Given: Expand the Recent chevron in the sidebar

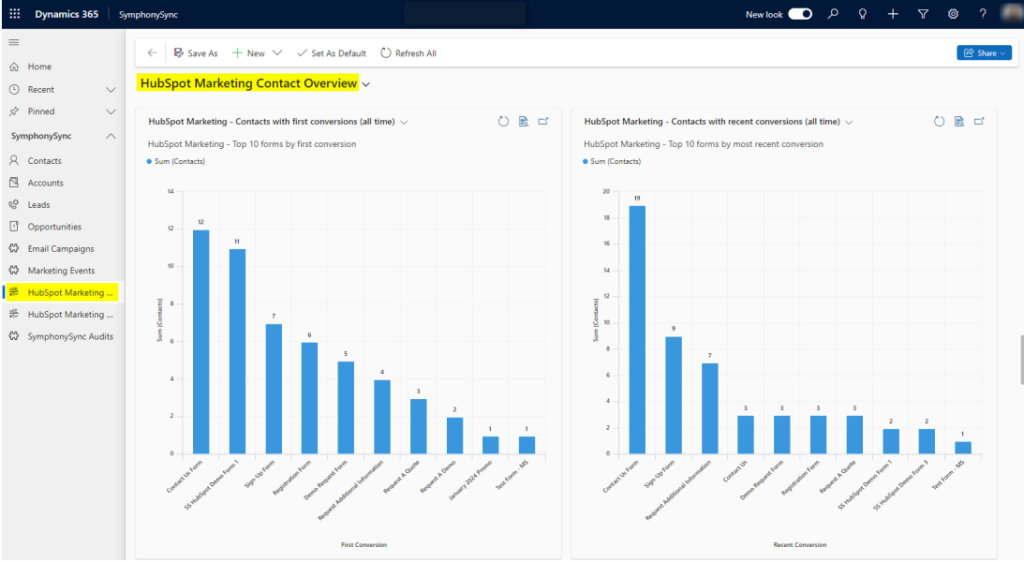Looking at the screenshot, I should (110, 89).
